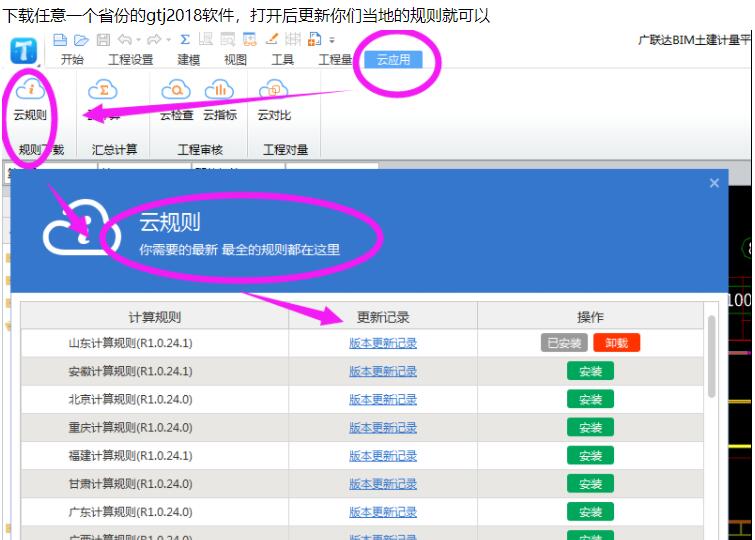Screen dimensions: 755x540
Task: Open the undo history dropdown arrow
Action: 138,40
